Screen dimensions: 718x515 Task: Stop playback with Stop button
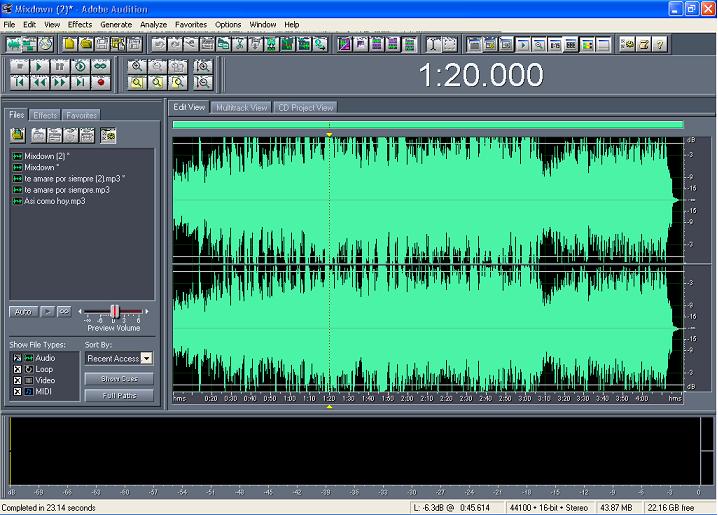[x=20, y=66]
